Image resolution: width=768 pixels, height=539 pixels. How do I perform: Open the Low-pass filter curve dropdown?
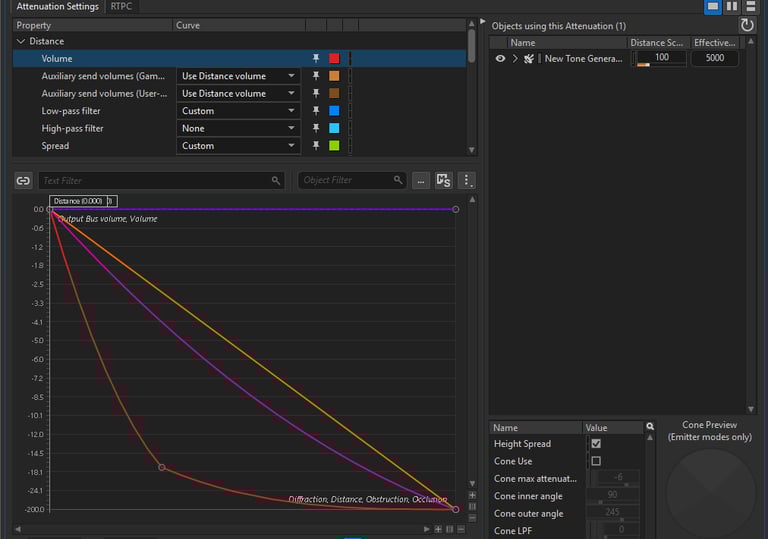point(238,111)
